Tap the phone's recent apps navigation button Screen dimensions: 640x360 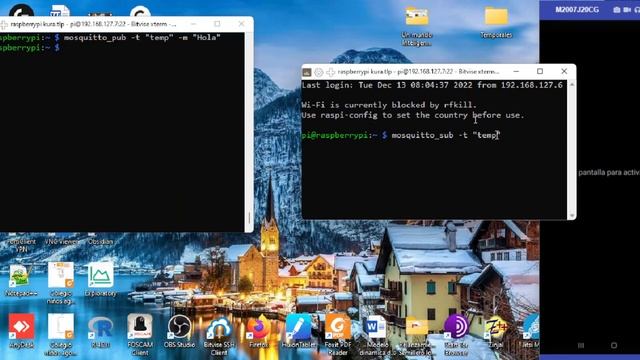coord(581,345)
